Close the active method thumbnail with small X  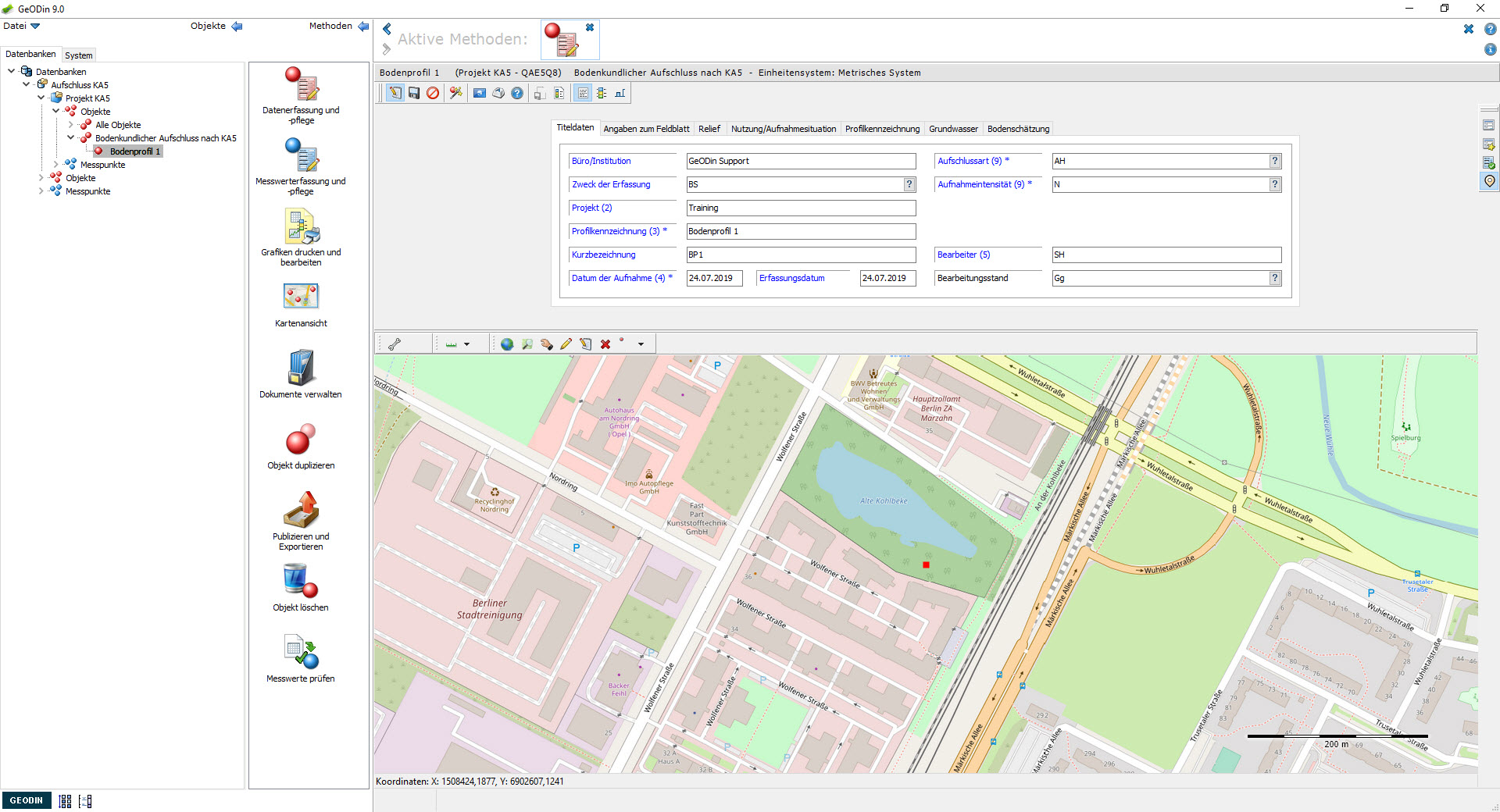pos(590,27)
